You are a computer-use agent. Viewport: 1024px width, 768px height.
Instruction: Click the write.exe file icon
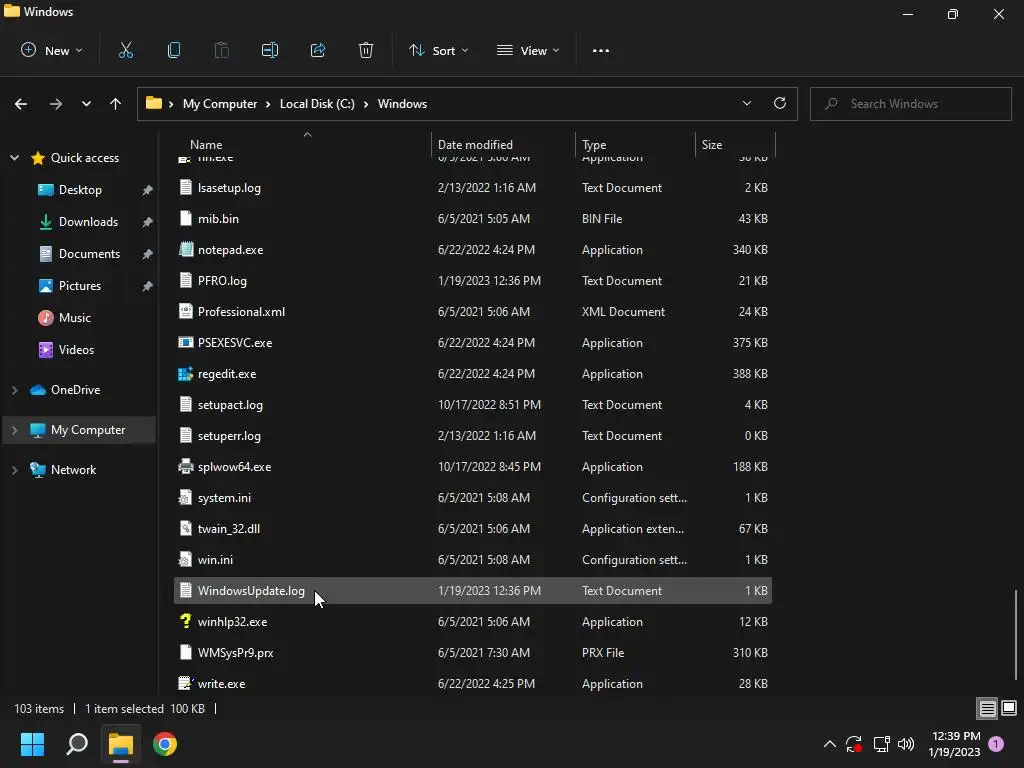pos(186,683)
